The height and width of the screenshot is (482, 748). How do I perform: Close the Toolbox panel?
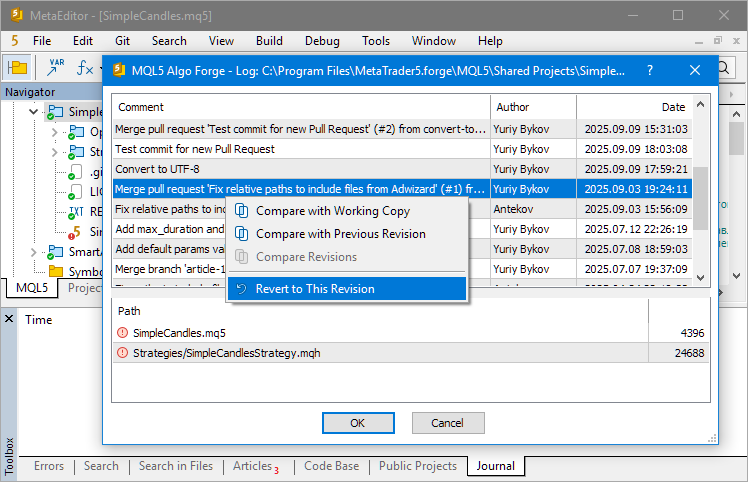click(9, 318)
